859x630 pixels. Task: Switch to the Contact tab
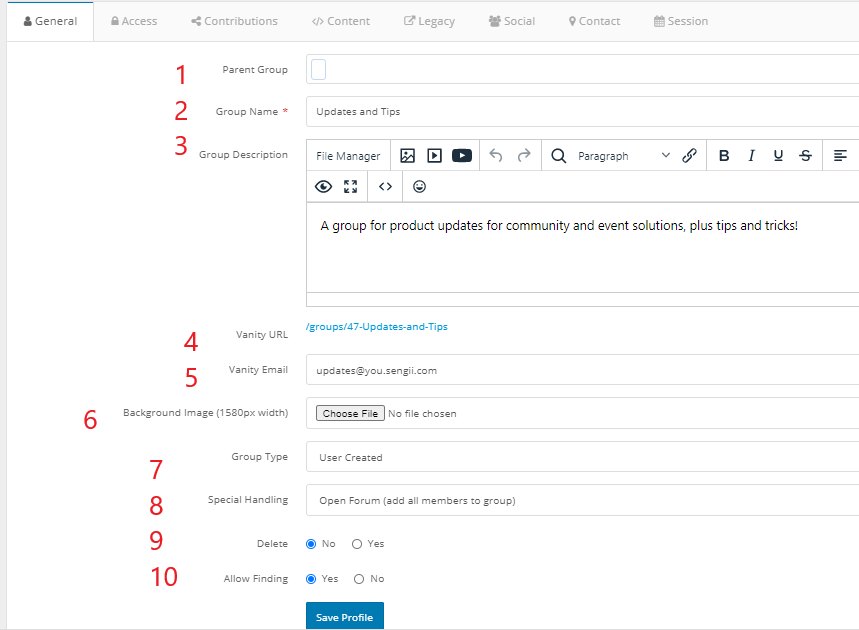(594, 21)
